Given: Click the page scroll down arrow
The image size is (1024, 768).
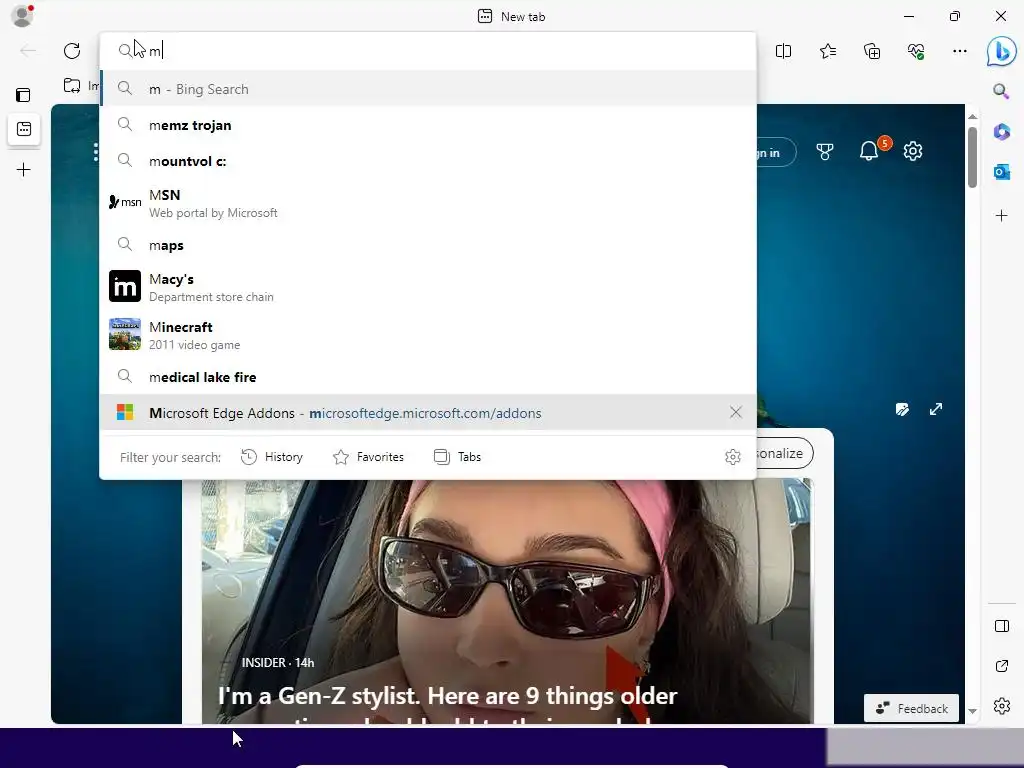Looking at the screenshot, I should [972, 711].
